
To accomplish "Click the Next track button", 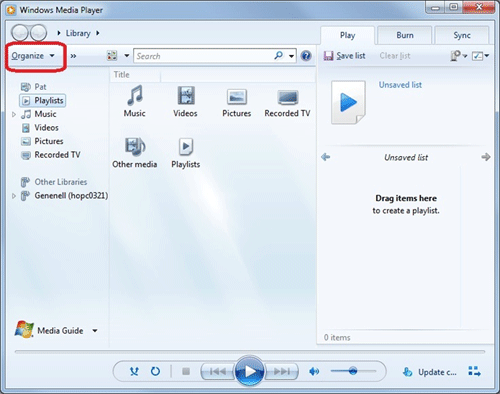I will pyautogui.click(x=281, y=371).
